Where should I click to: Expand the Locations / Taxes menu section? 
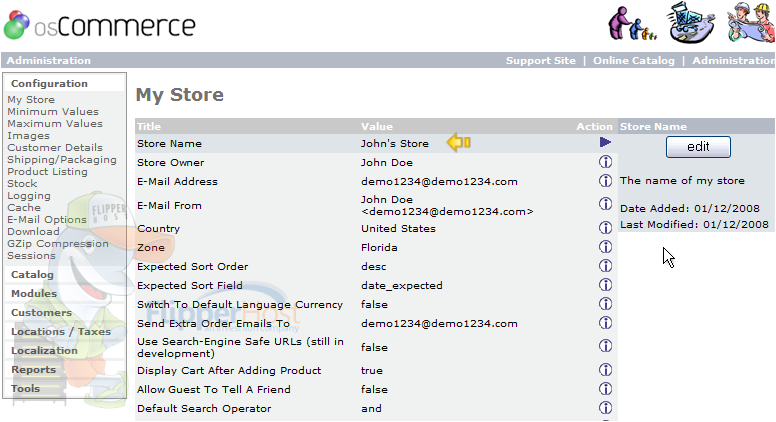[61, 331]
